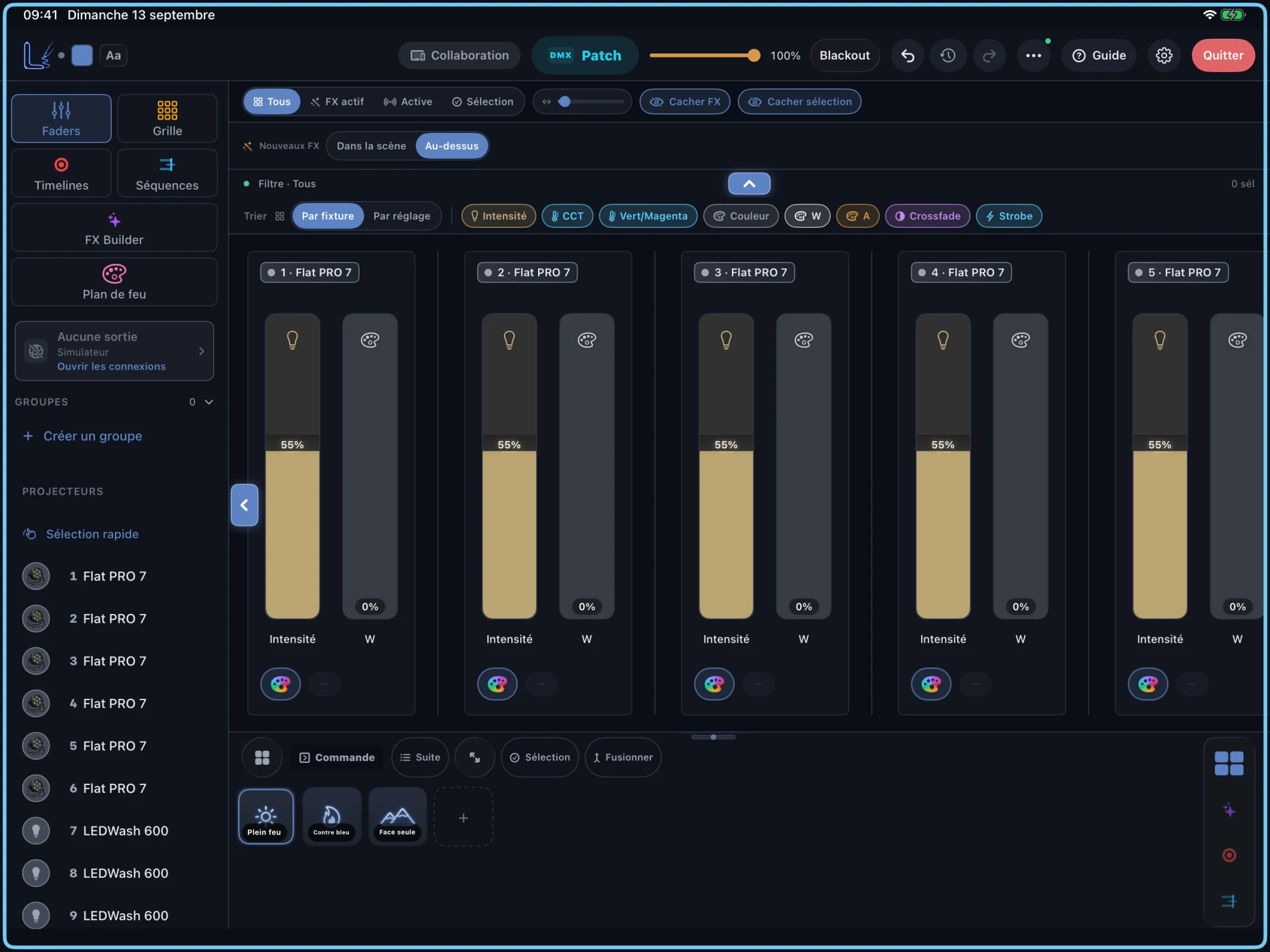Click the Blackout button
Image resolution: width=1270 pixels, height=952 pixels.
tap(845, 55)
